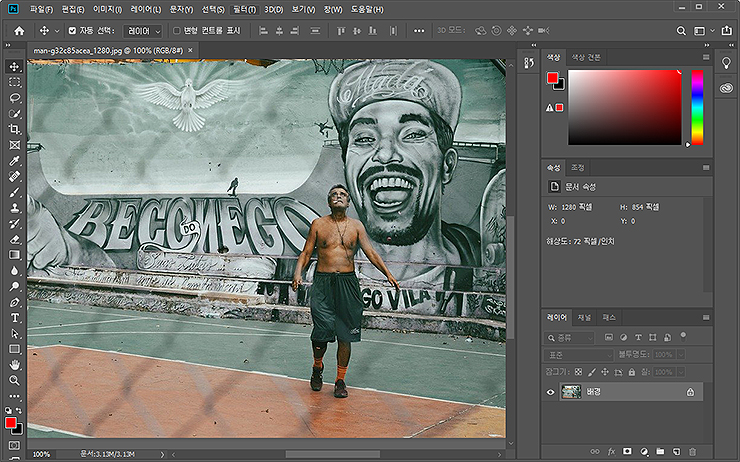Hide the 배경 layer with eye icon
Image resolution: width=740 pixels, height=462 pixels.
coord(550,392)
